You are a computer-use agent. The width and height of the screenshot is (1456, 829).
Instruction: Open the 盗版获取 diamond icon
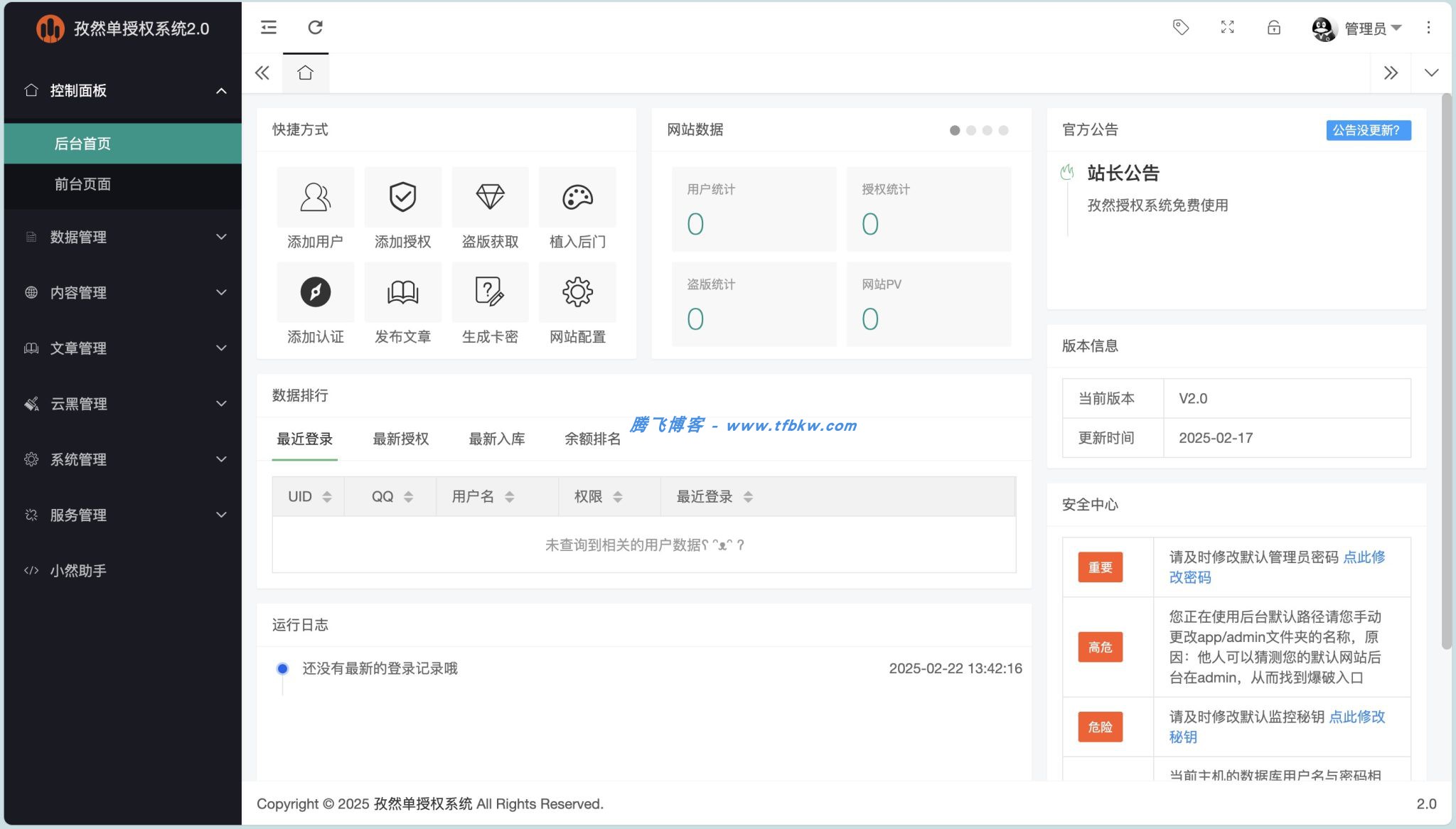(x=490, y=198)
